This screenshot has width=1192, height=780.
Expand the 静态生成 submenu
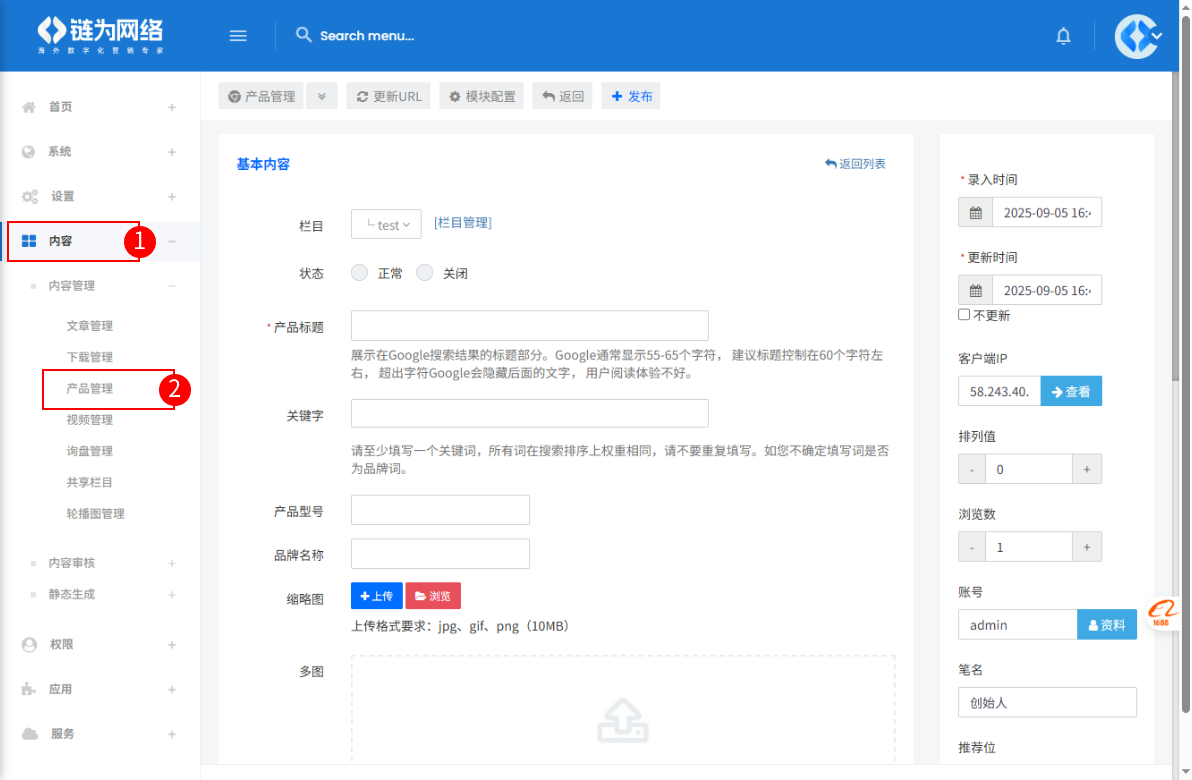[x=172, y=595]
